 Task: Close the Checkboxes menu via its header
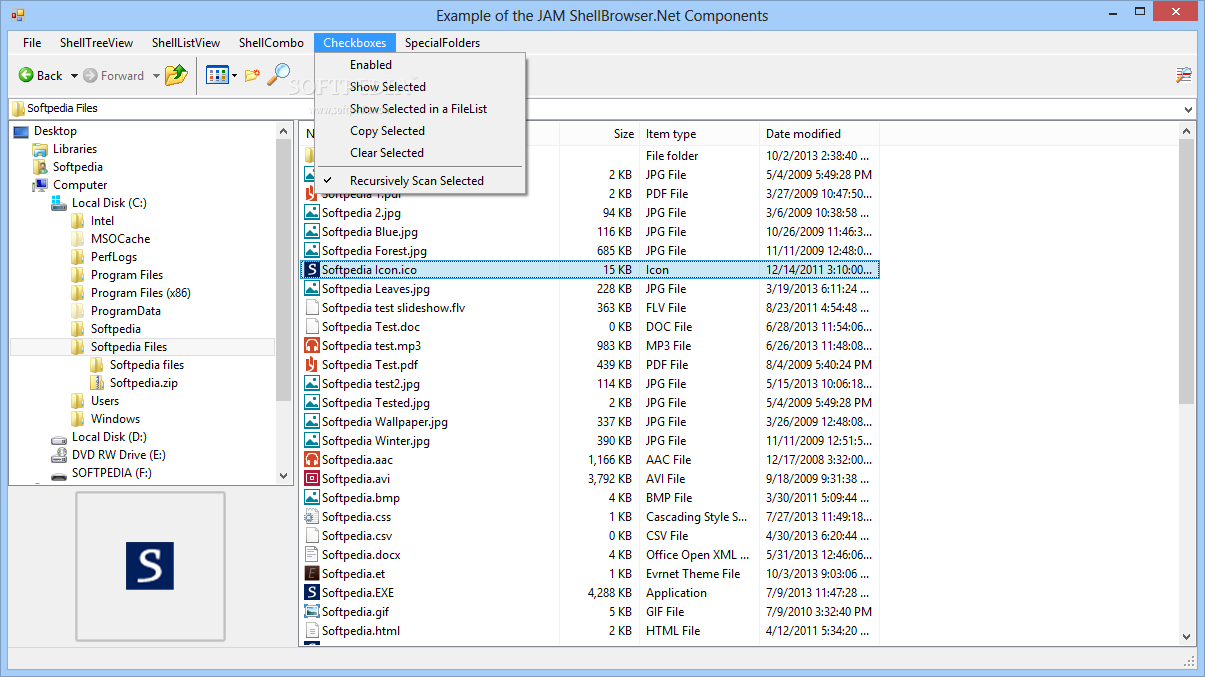pyautogui.click(x=355, y=43)
